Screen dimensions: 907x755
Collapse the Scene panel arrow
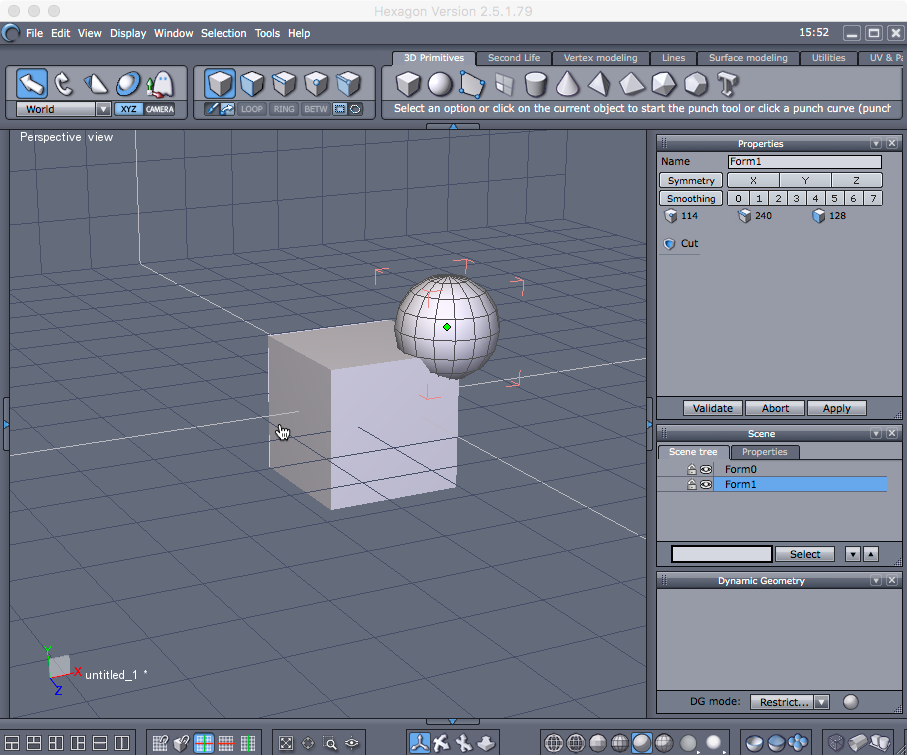tap(876, 433)
